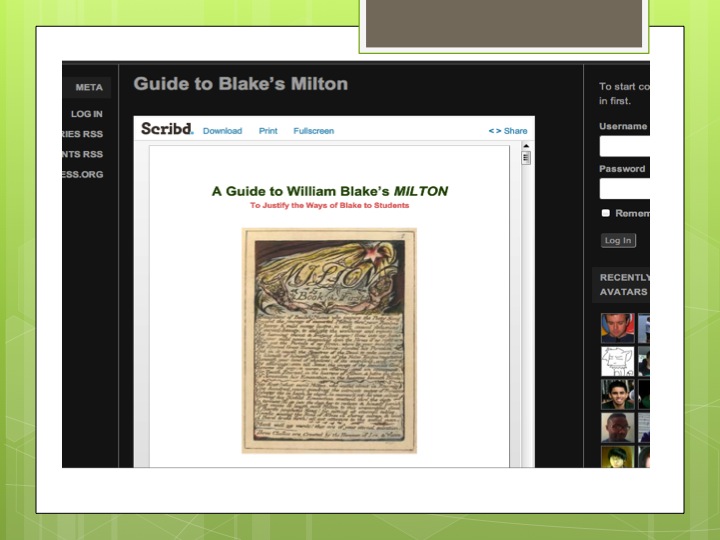Click the Milton title page illustration
The image size is (720, 540).
(329, 341)
